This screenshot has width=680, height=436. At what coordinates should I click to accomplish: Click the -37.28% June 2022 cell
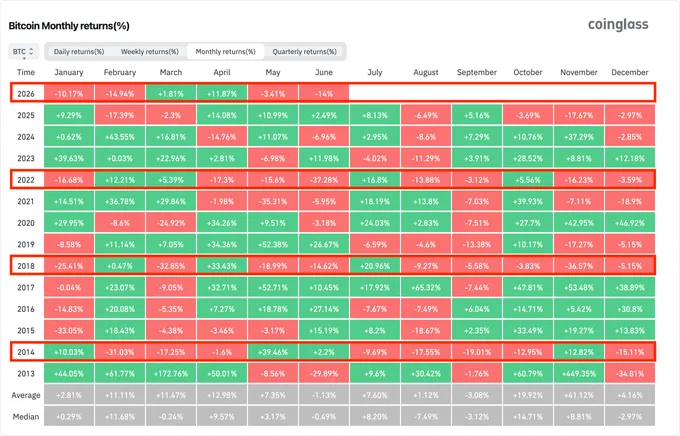pyautogui.click(x=324, y=180)
